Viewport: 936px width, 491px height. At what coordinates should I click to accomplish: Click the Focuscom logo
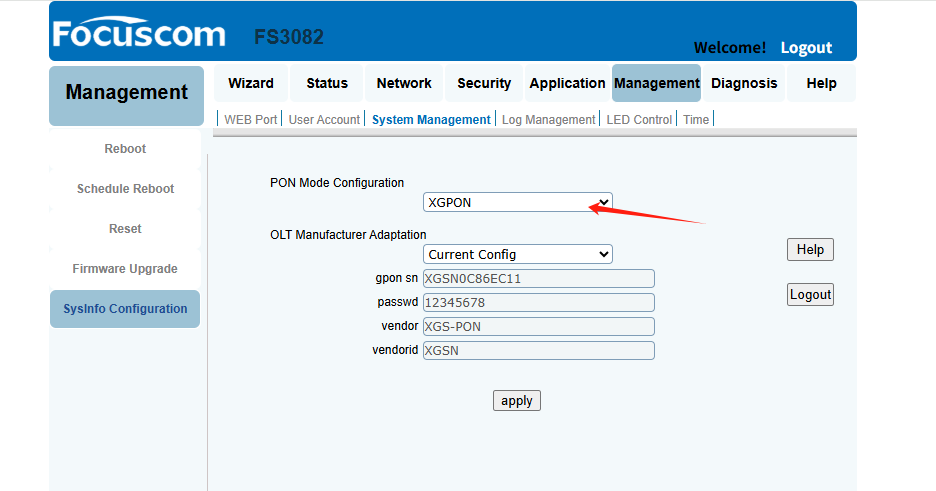pyautogui.click(x=139, y=33)
